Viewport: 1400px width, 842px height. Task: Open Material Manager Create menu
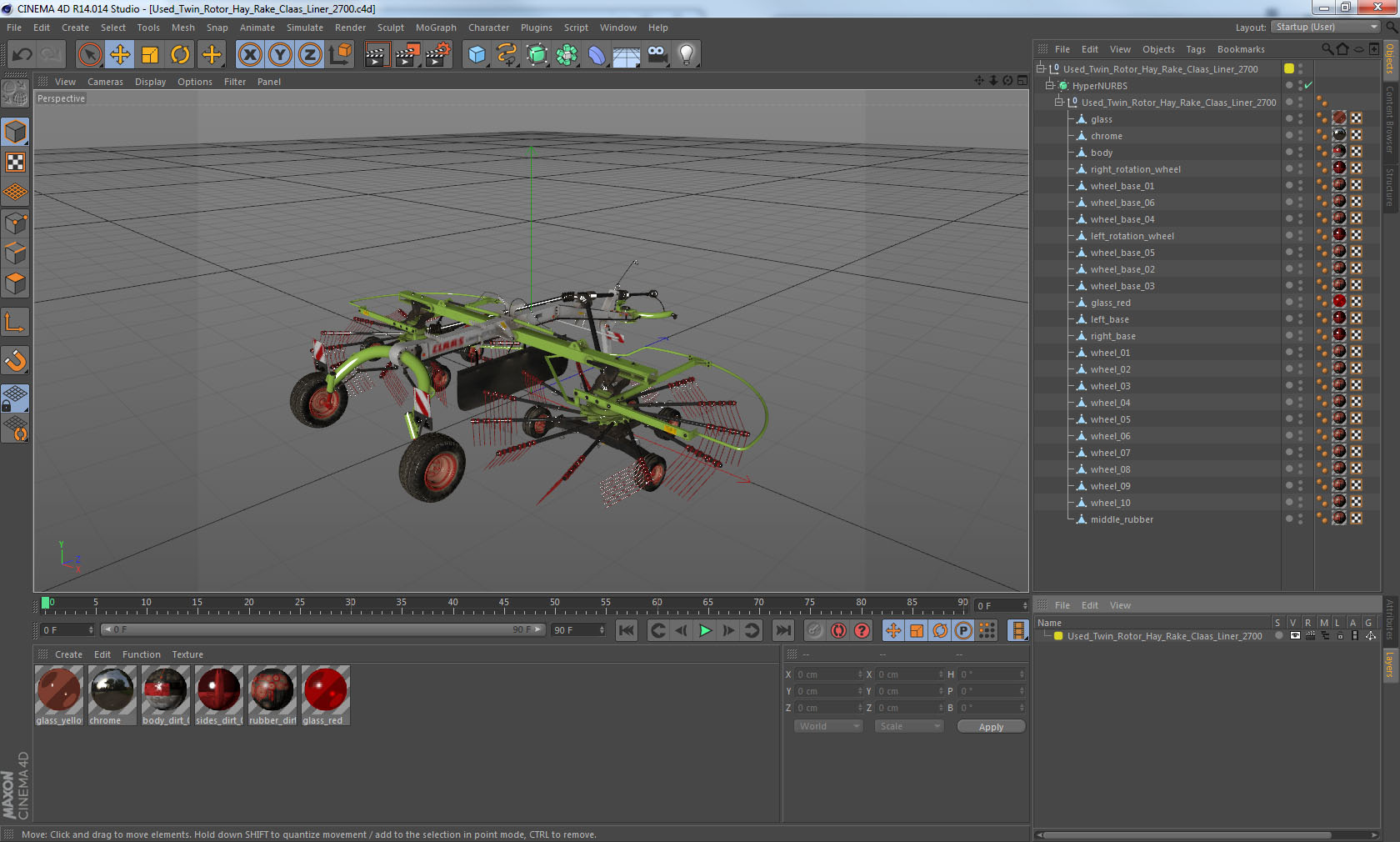pyautogui.click(x=68, y=654)
